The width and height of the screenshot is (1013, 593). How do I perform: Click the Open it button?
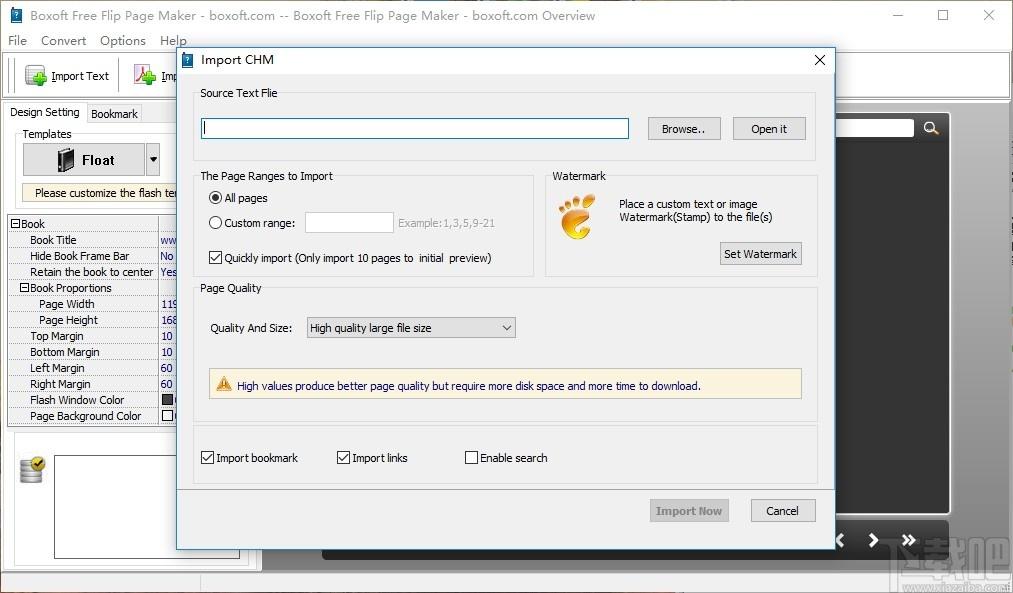pyautogui.click(x=769, y=129)
